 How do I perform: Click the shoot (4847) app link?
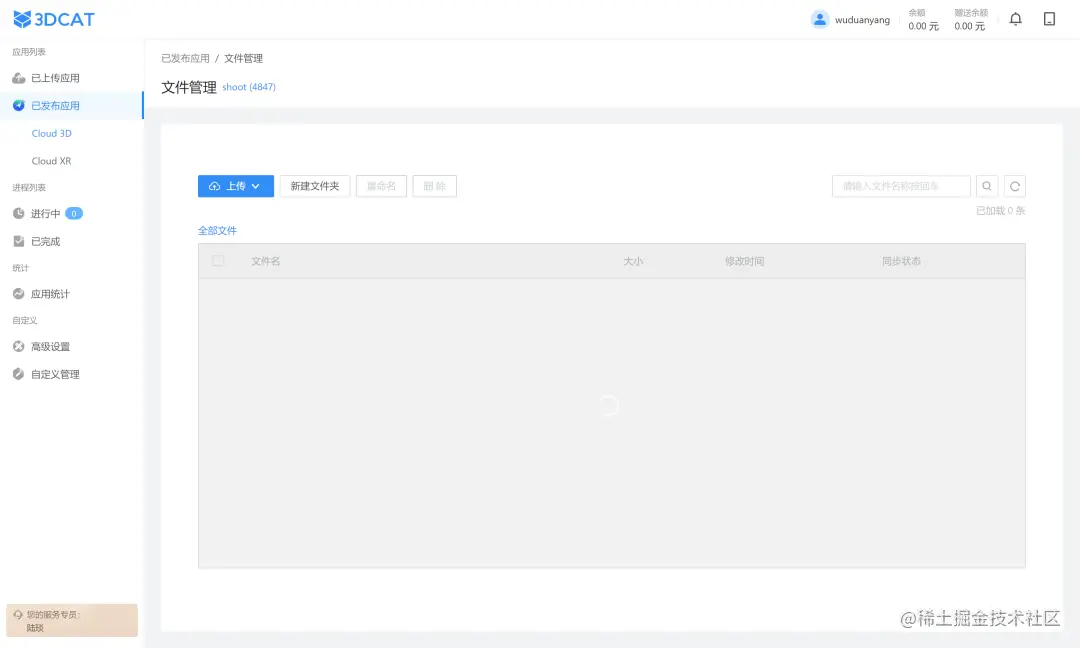(x=249, y=87)
